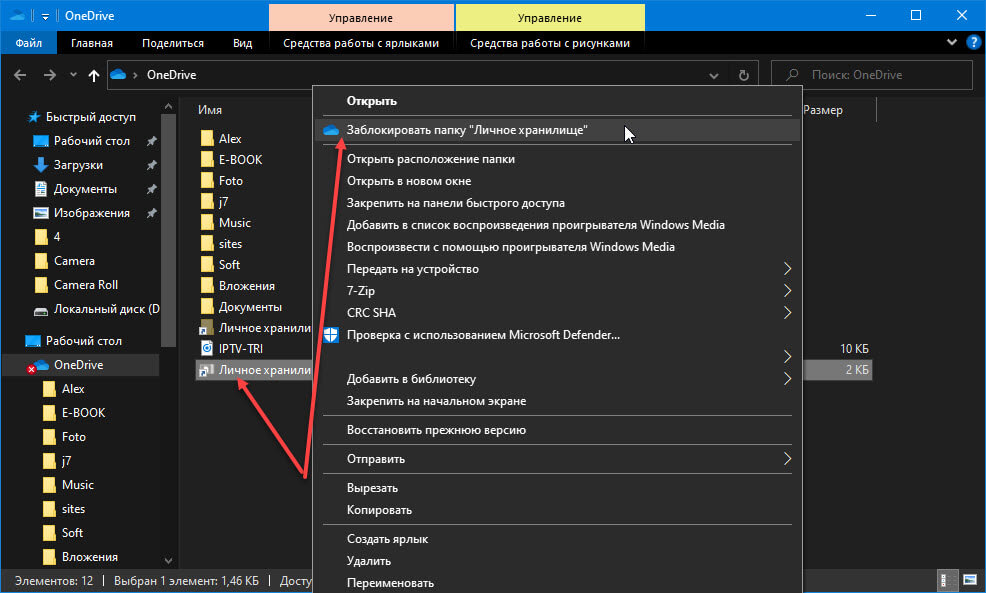The image size is (986, 593).
Task: Select the IPTV-TRI file icon
Action: [206, 348]
